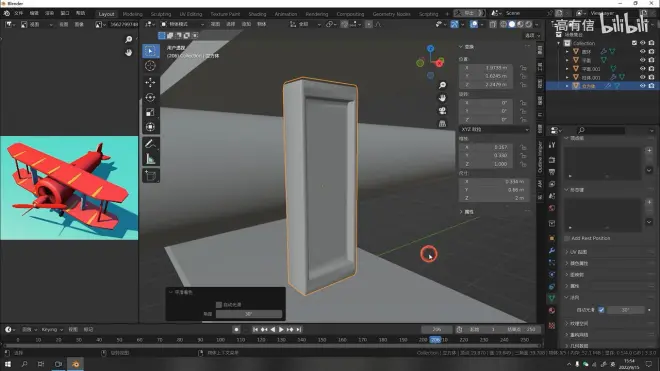
Task: Open the XYZ Euler rotation mode dropdown
Action: pyautogui.click(x=494, y=129)
